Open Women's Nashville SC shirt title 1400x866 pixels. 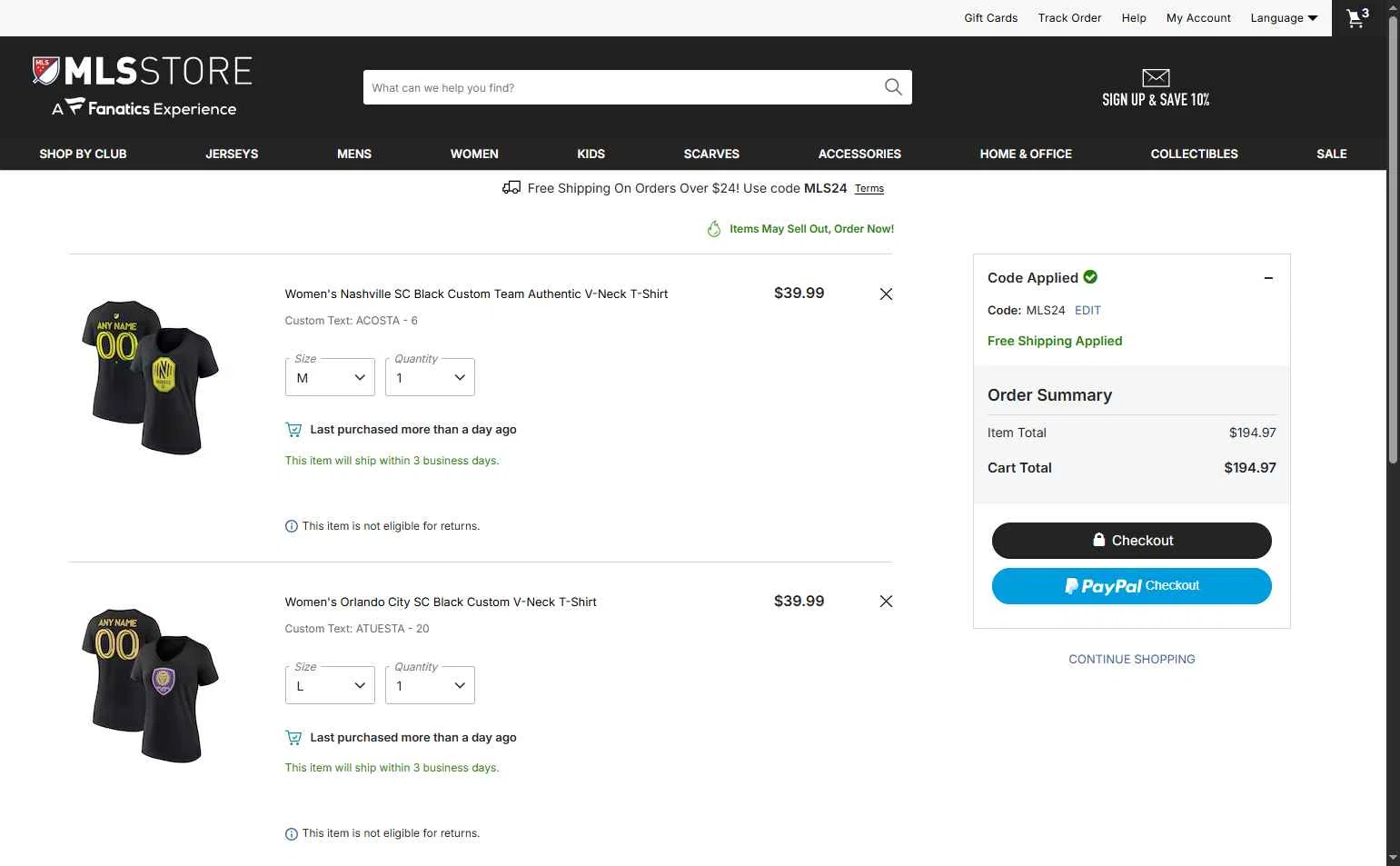tap(476, 294)
